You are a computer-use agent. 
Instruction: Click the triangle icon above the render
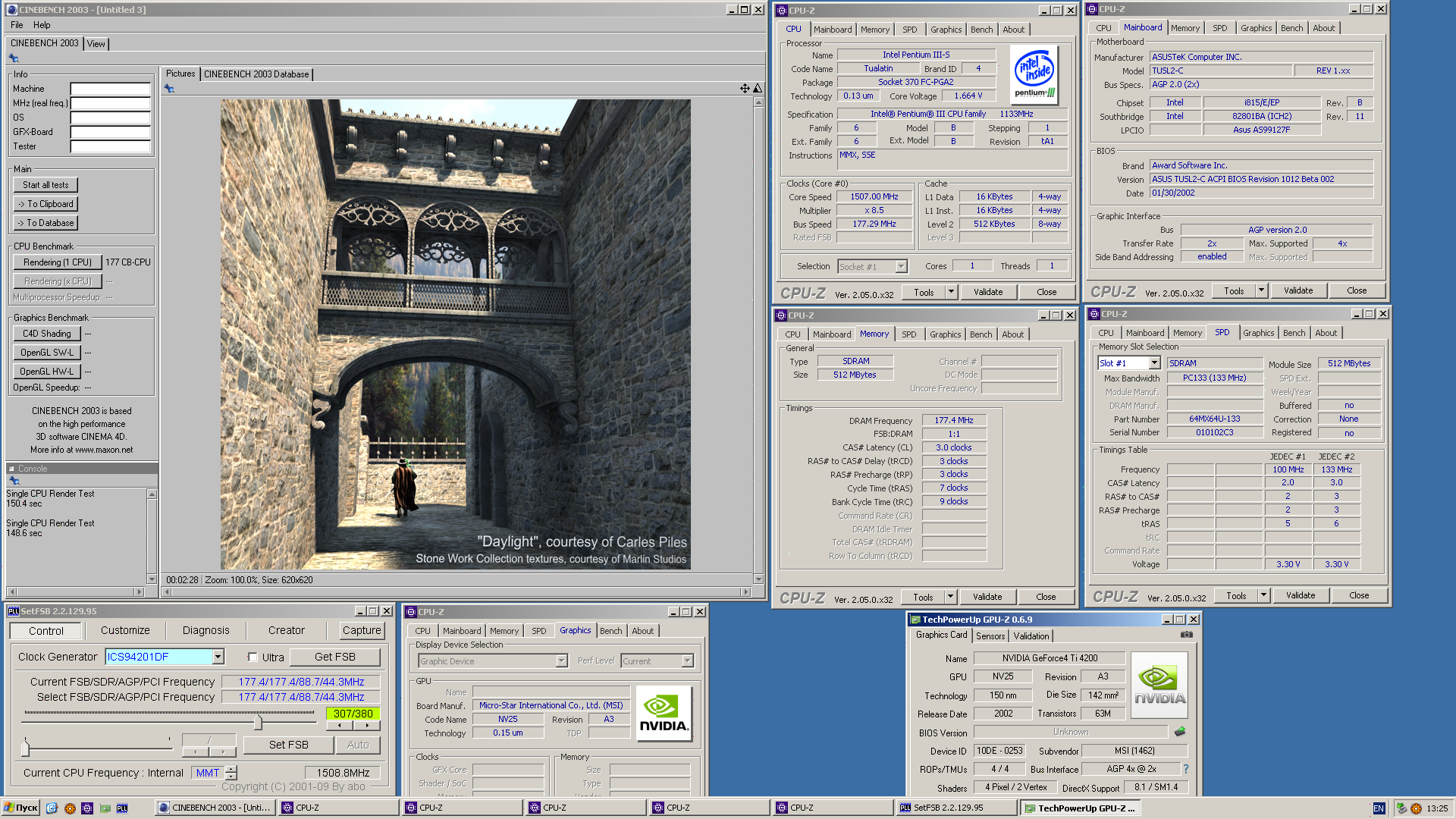[757, 89]
